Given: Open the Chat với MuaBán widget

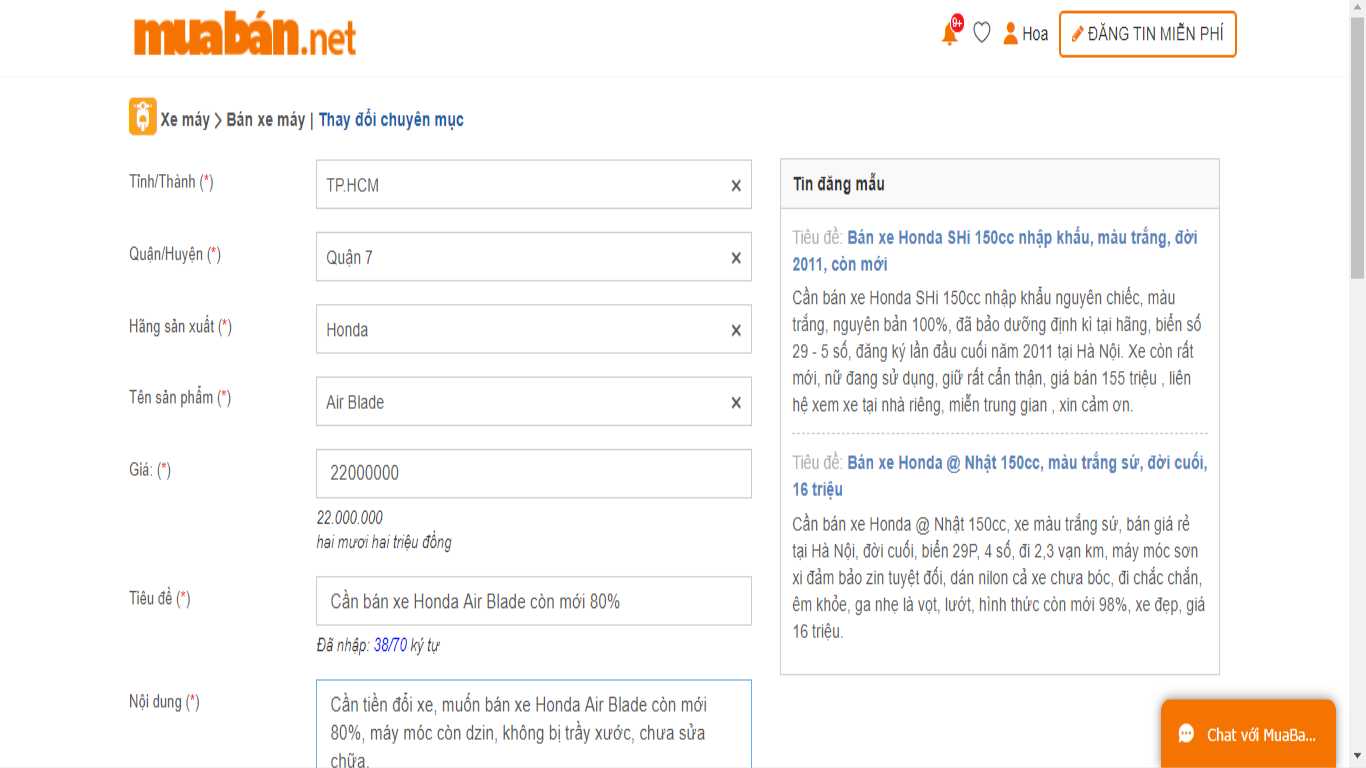Looking at the screenshot, I should tap(1248, 734).
